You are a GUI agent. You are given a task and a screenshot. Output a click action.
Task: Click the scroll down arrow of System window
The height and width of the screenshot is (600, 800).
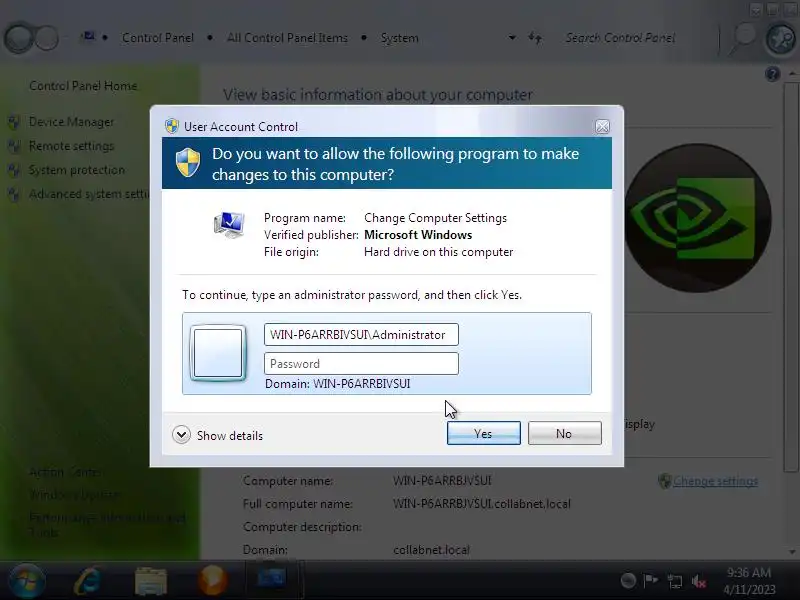(x=792, y=552)
